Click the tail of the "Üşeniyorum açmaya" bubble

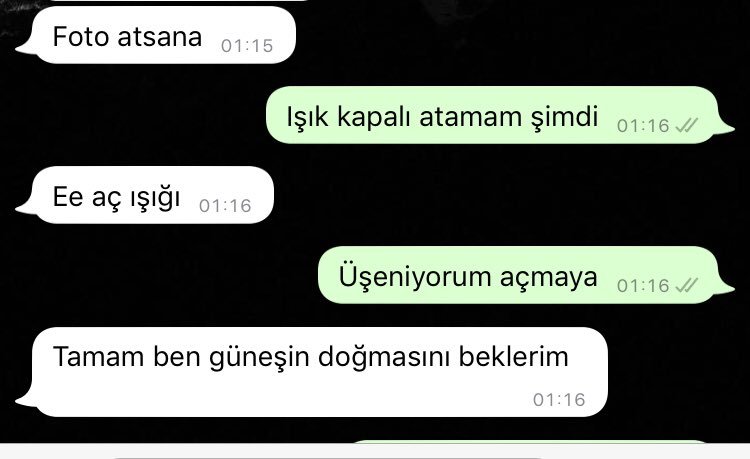[724, 287]
